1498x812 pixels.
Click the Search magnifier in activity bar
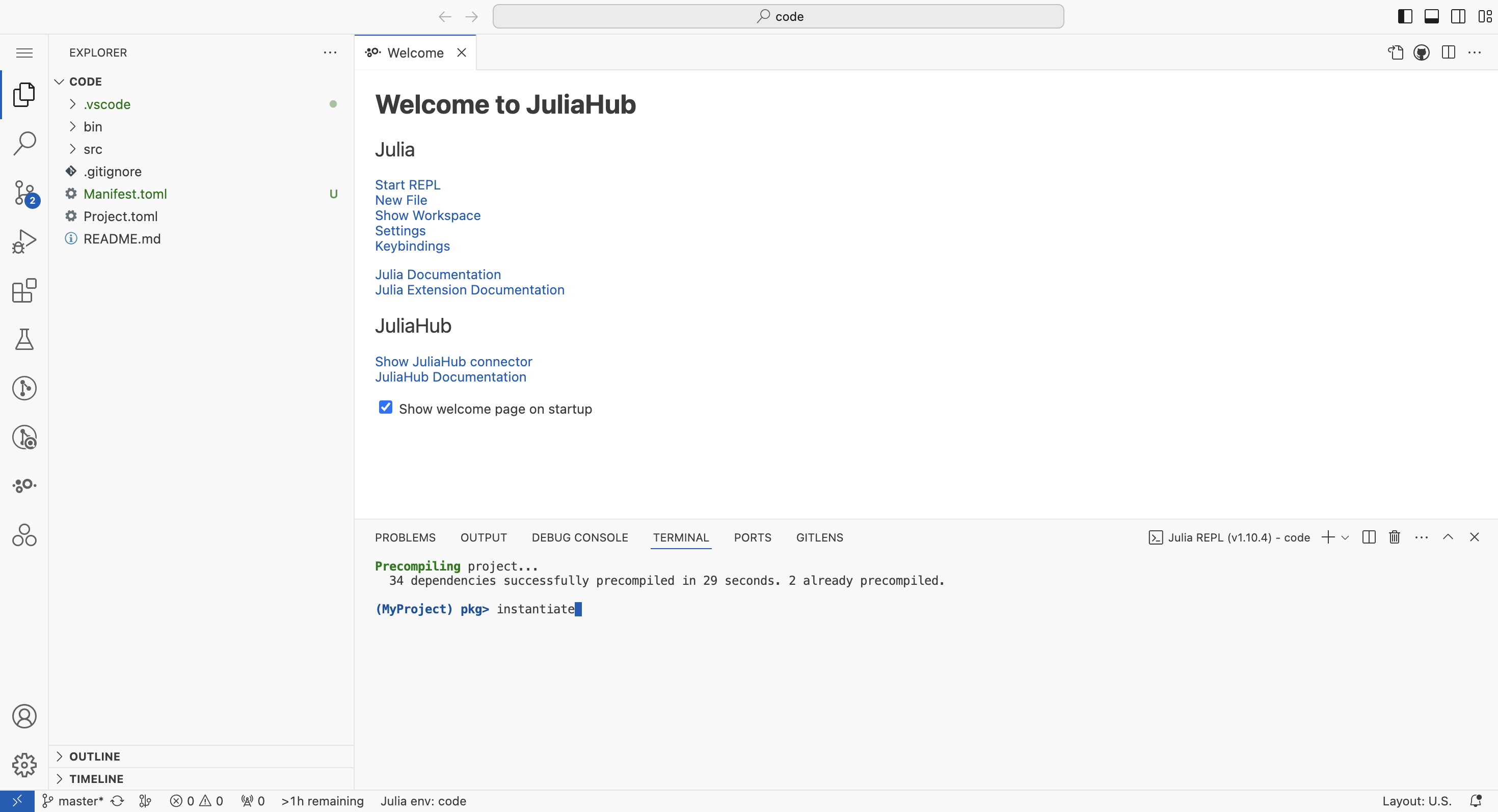24,143
